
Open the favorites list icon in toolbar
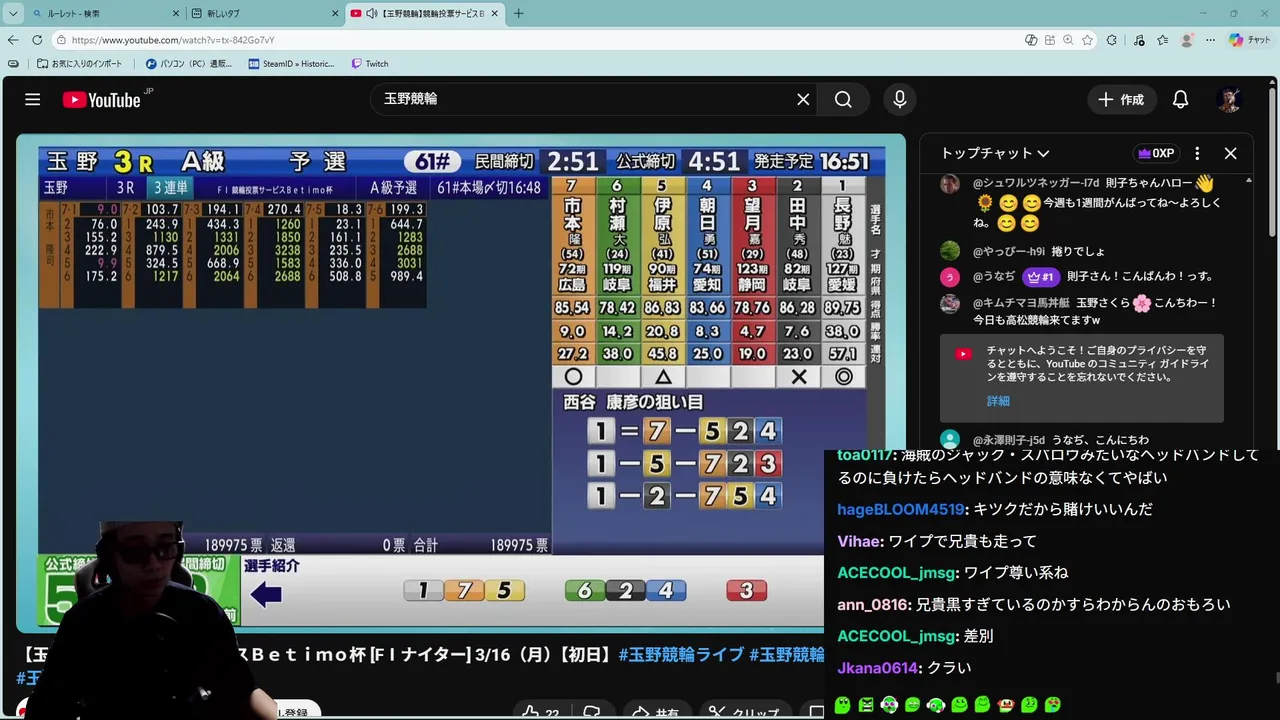[1162, 40]
